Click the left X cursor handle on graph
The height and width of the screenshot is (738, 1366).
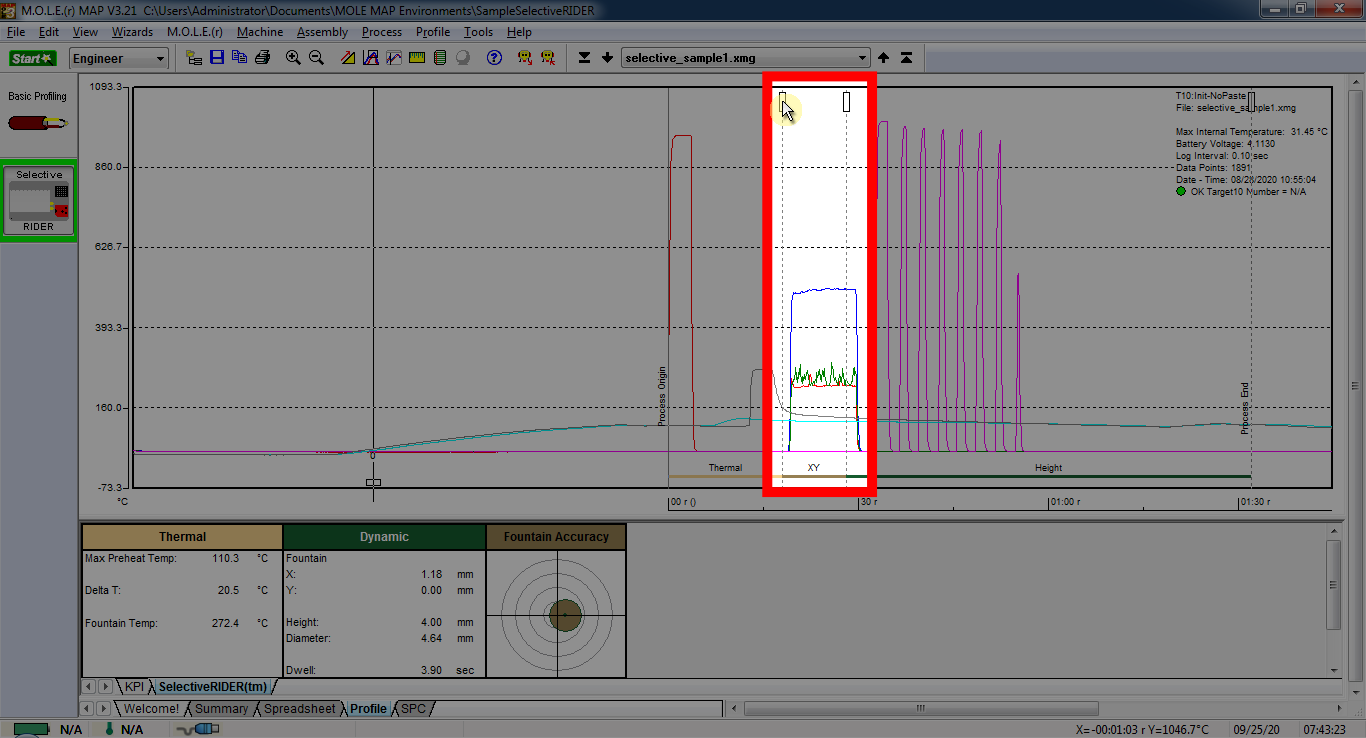pyautogui.click(x=783, y=101)
